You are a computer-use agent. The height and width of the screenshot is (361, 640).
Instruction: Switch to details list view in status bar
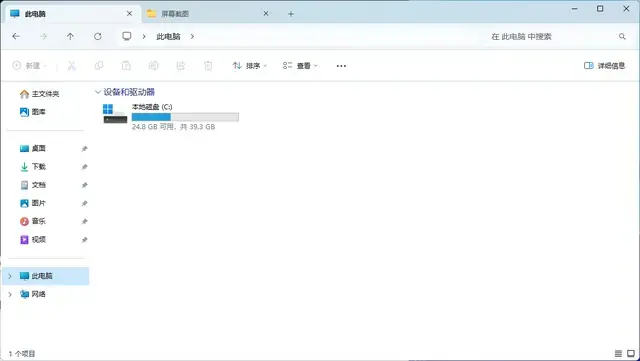click(x=618, y=353)
